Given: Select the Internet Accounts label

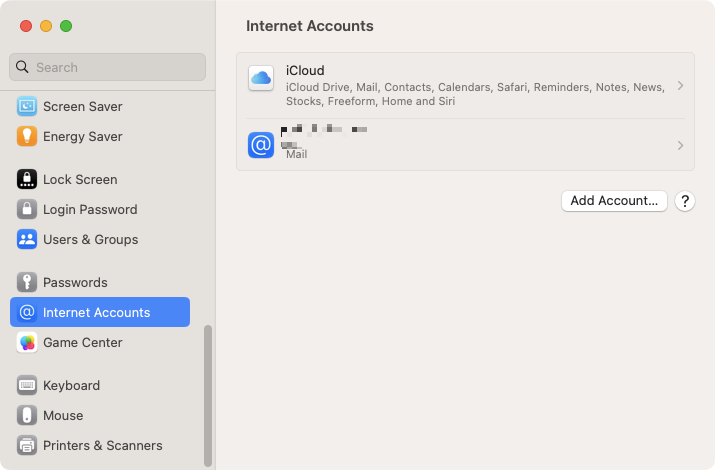Looking at the screenshot, I should tap(97, 312).
